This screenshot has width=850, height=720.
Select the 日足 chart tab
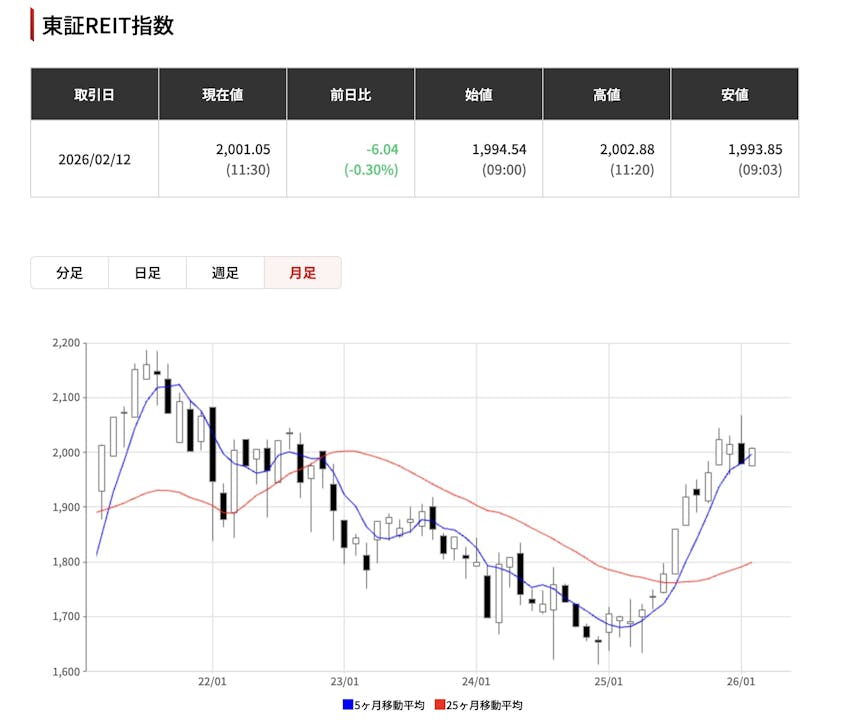[147, 273]
